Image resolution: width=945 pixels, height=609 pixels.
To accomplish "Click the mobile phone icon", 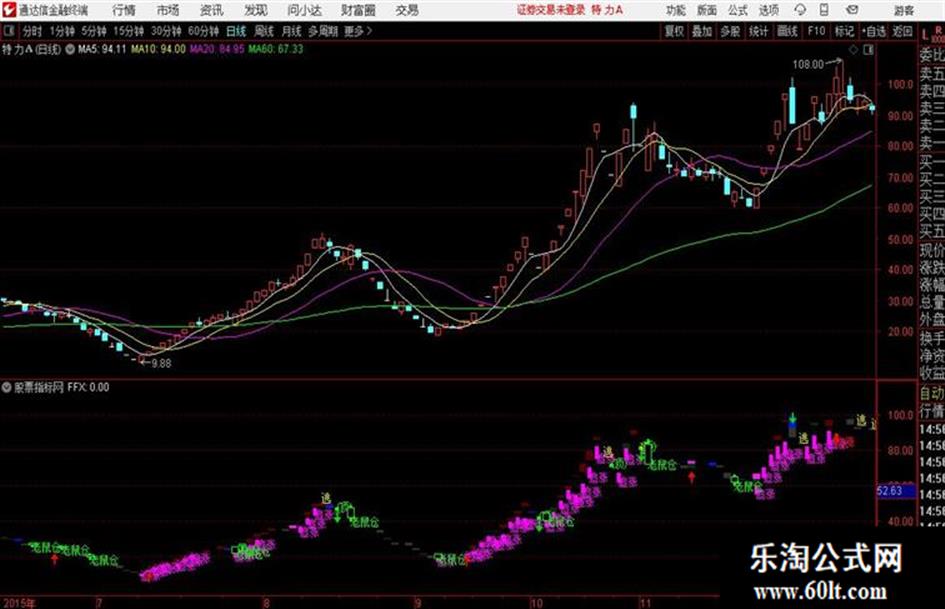I will (x=824, y=10).
